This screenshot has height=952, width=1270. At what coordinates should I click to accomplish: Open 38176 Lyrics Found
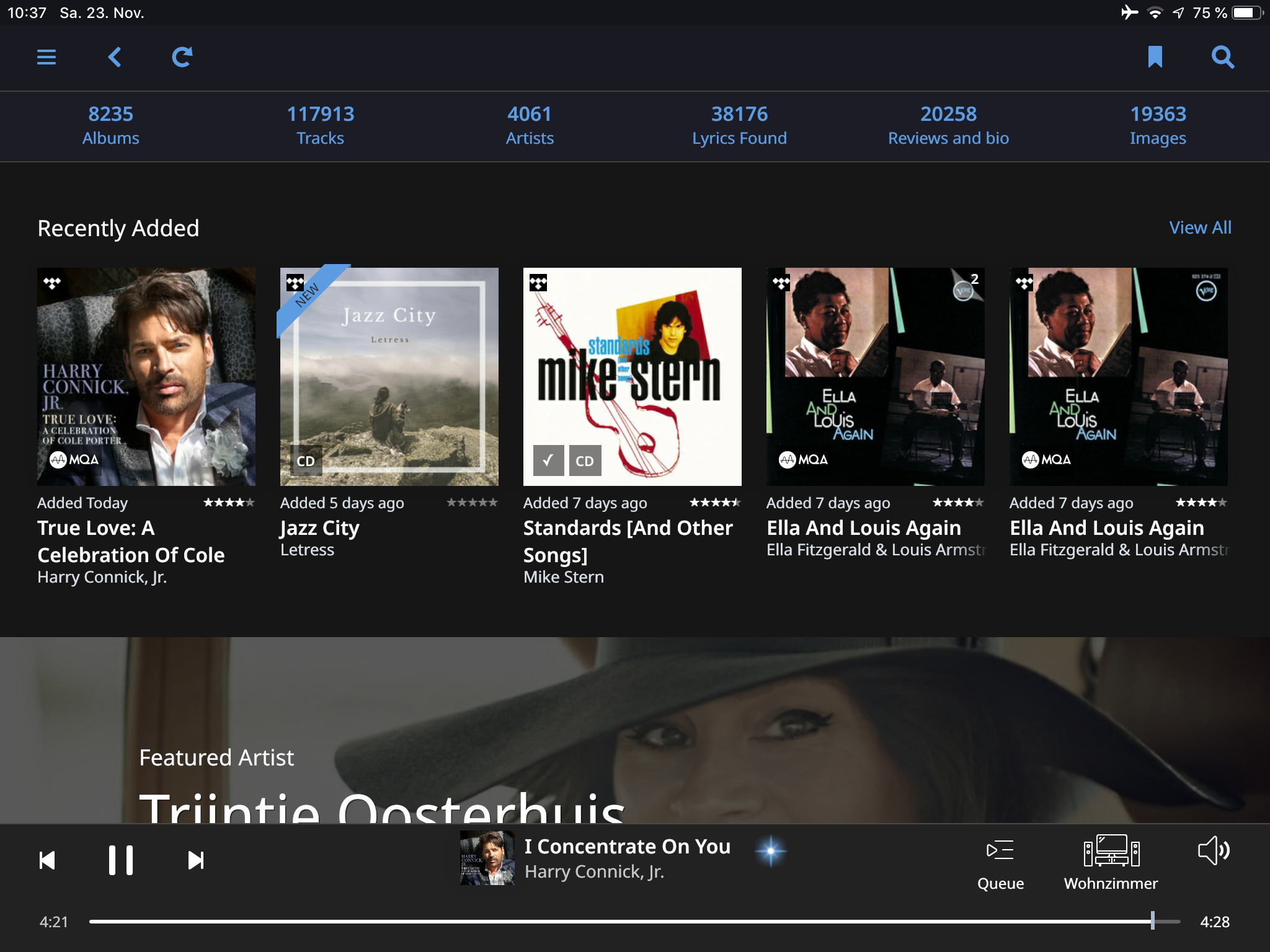pos(739,126)
